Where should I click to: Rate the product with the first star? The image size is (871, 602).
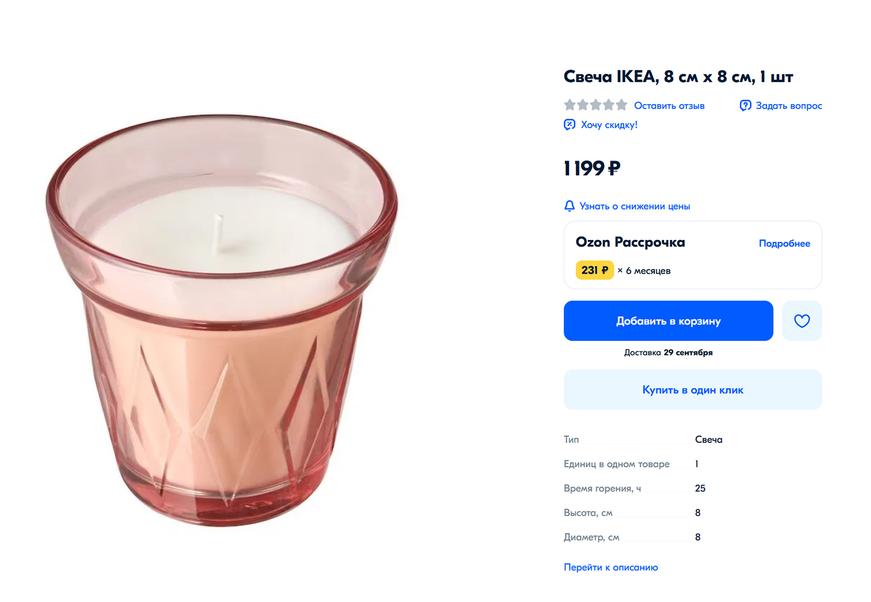570,105
